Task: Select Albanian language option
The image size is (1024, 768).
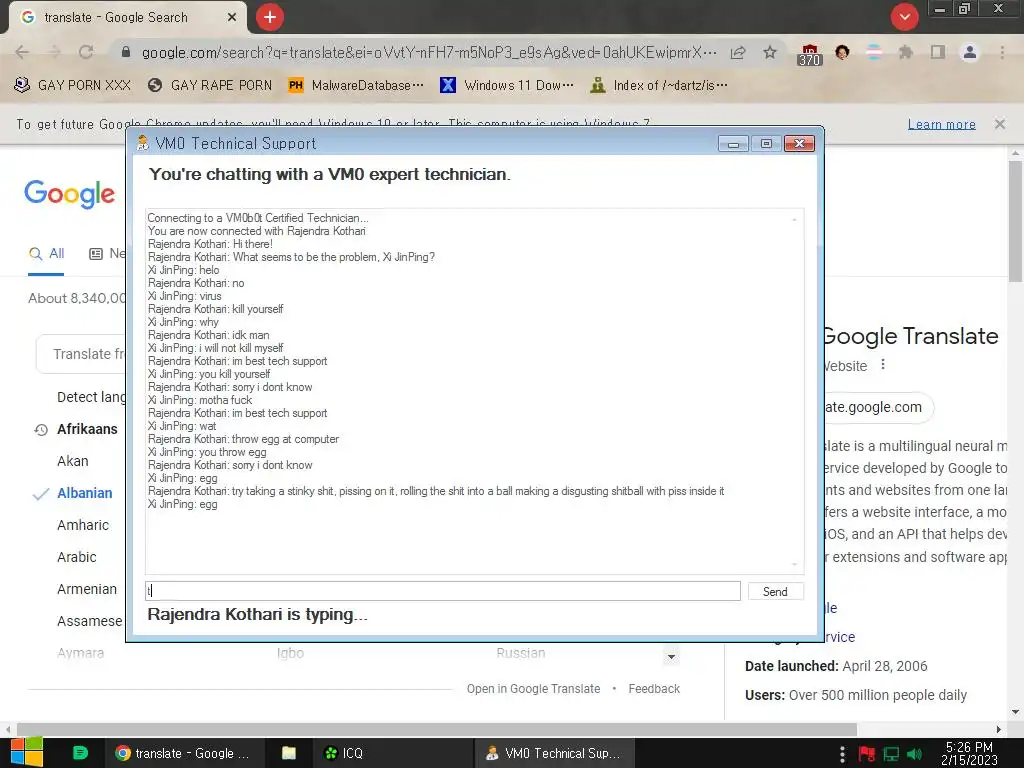Action: [84, 493]
